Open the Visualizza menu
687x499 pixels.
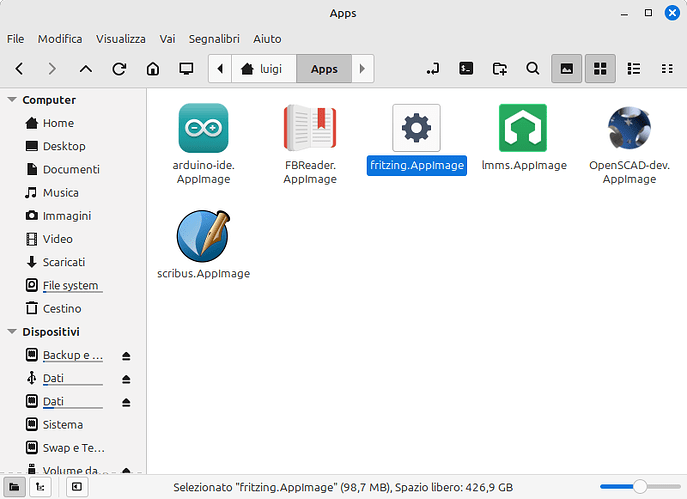pos(121,39)
